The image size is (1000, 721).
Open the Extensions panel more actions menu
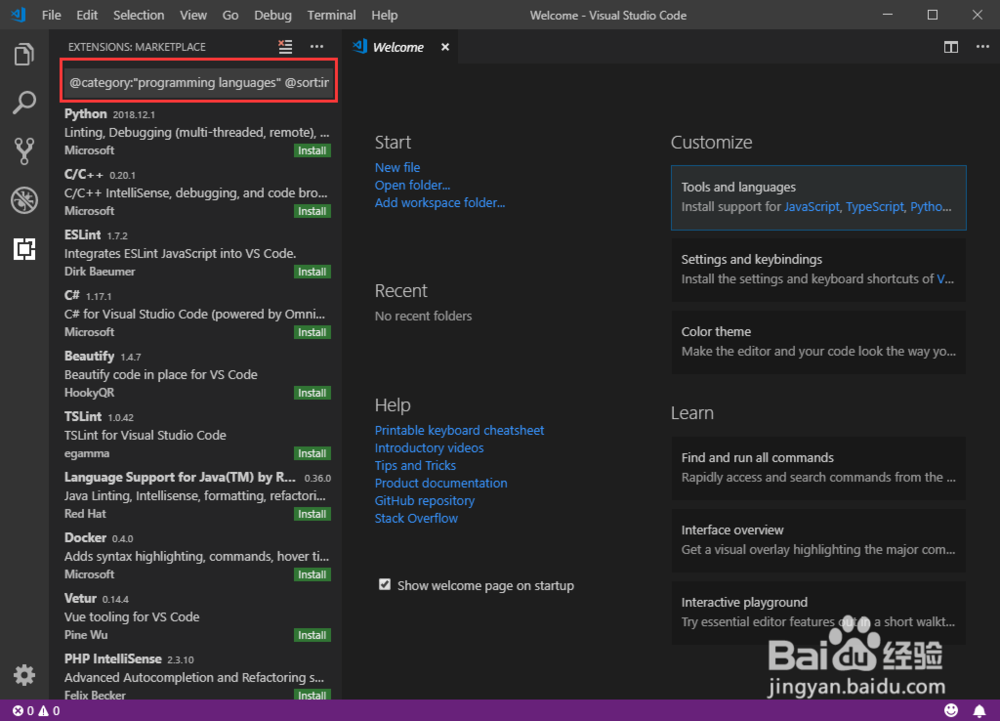point(316,47)
